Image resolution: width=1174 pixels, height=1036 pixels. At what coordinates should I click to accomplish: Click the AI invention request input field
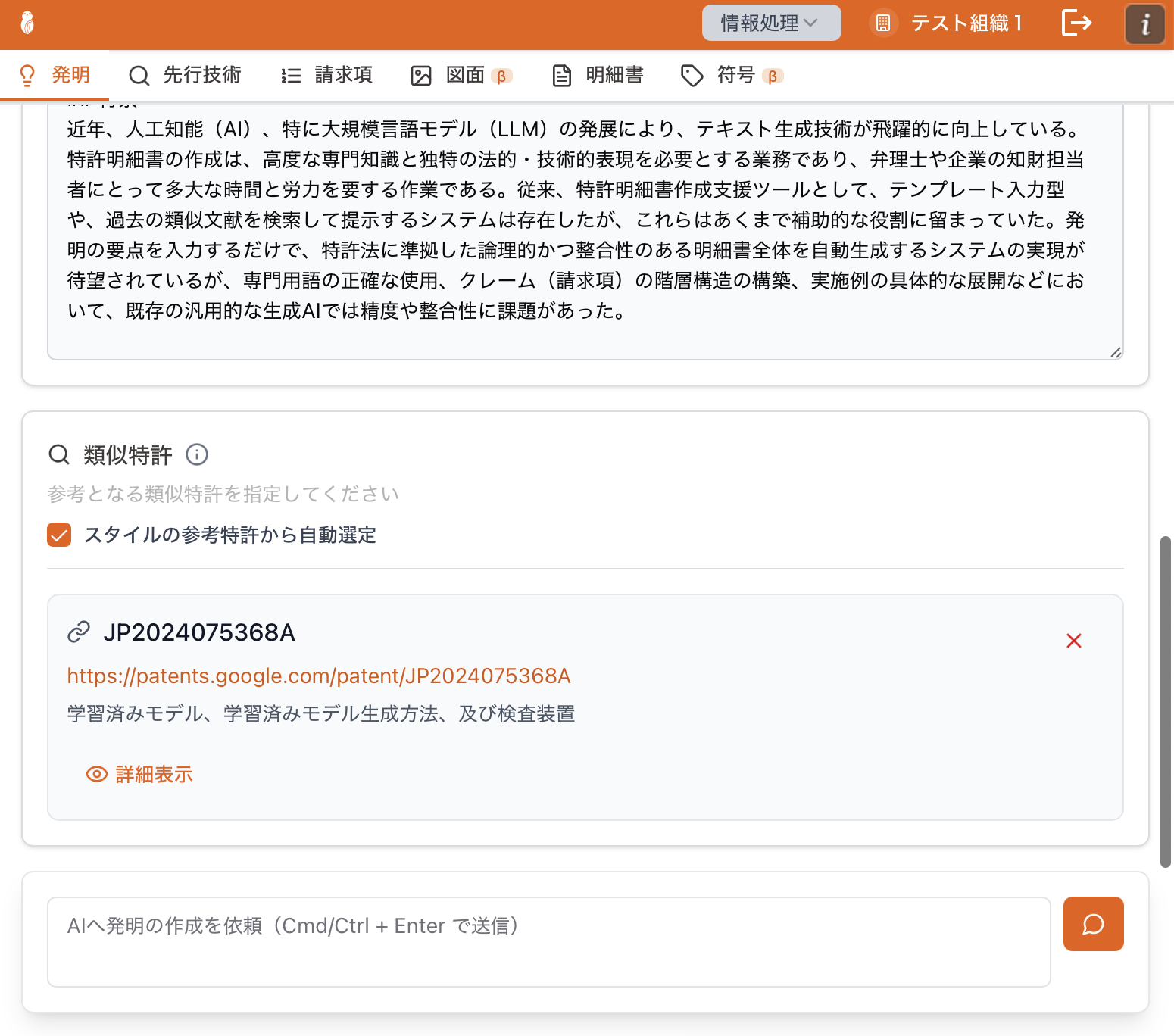click(x=548, y=941)
